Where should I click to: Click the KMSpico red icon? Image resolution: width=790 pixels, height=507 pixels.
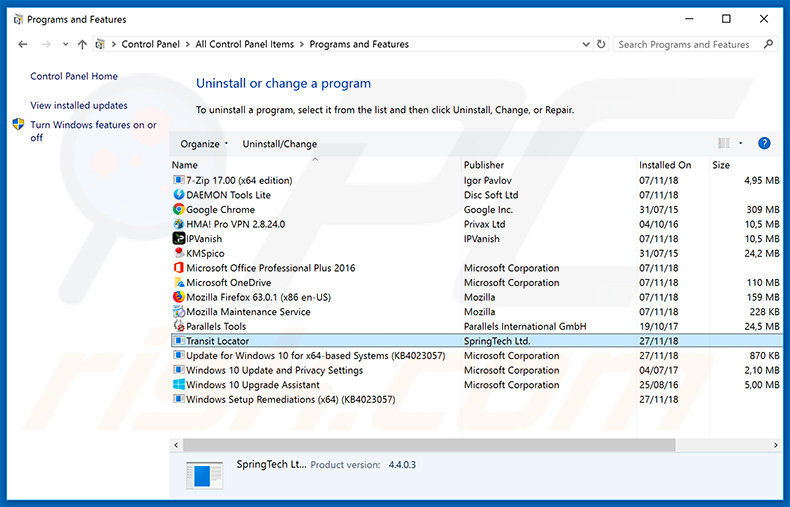[178, 253]
